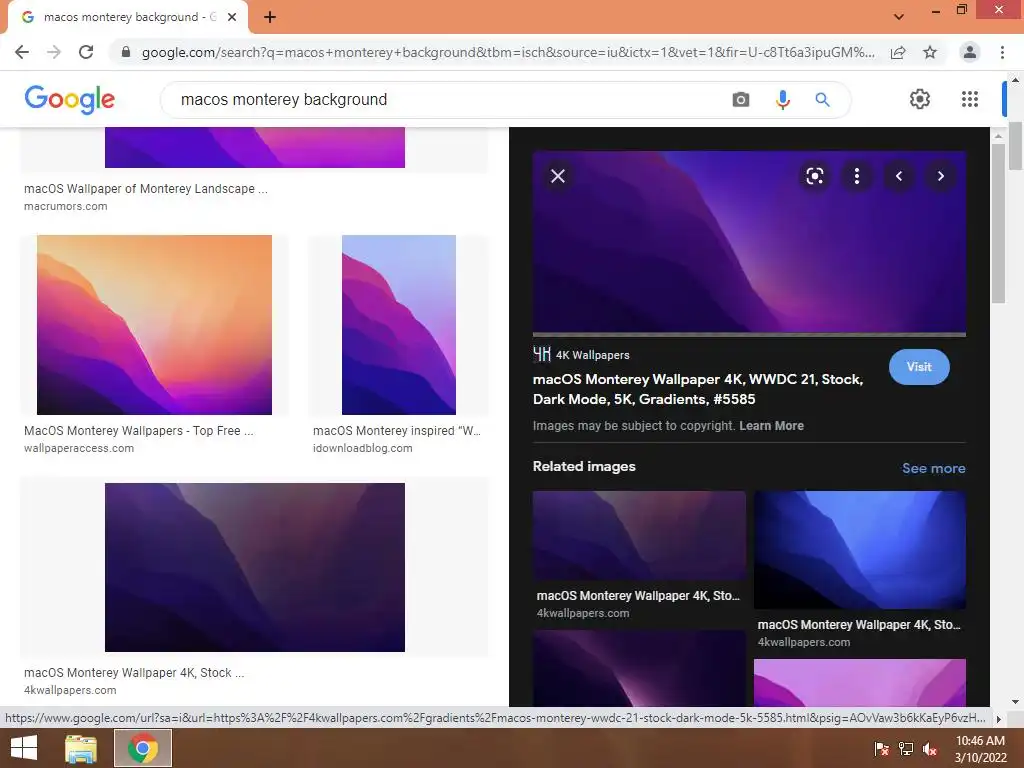Open File Explorer from the taskbar
1024x768 pixels.
[81, 748]
